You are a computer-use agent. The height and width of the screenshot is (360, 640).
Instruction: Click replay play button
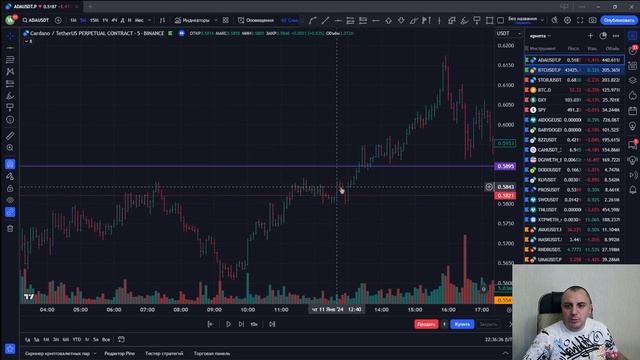[228, 324]
